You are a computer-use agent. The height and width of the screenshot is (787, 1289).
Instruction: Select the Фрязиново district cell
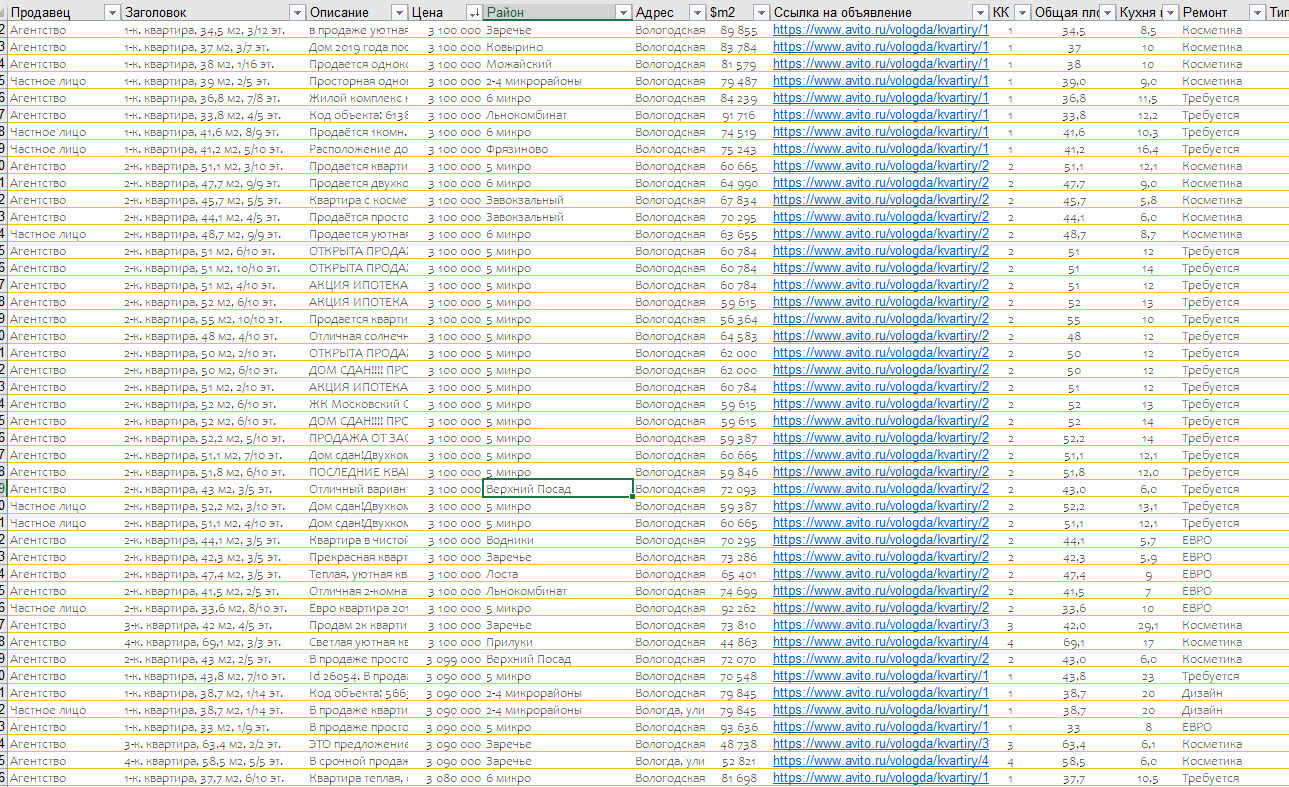point(558,149)
